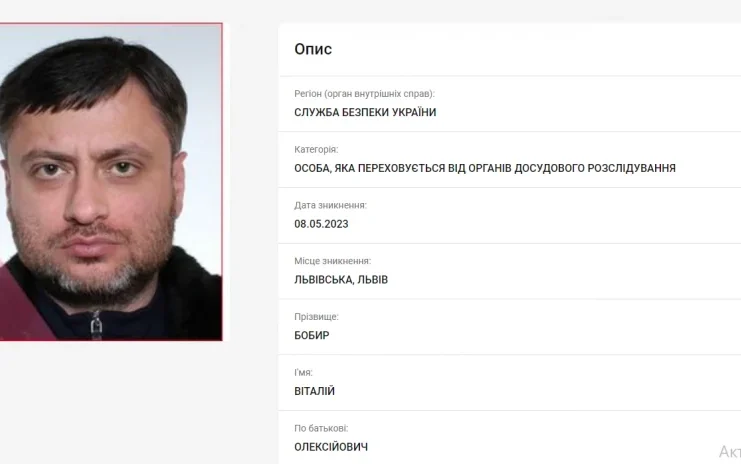Screen dimensions: 741x464
Task: Select the Категорія field label
Action: [x=316, y=149]
